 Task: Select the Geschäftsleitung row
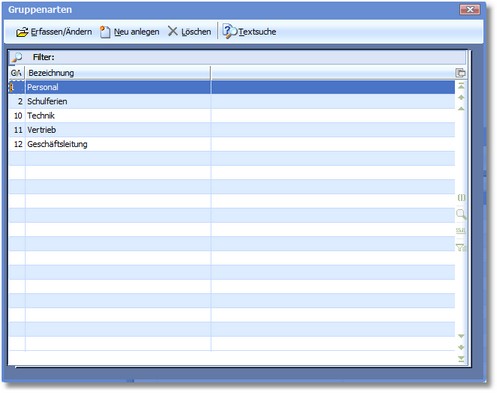pos(232,144)
